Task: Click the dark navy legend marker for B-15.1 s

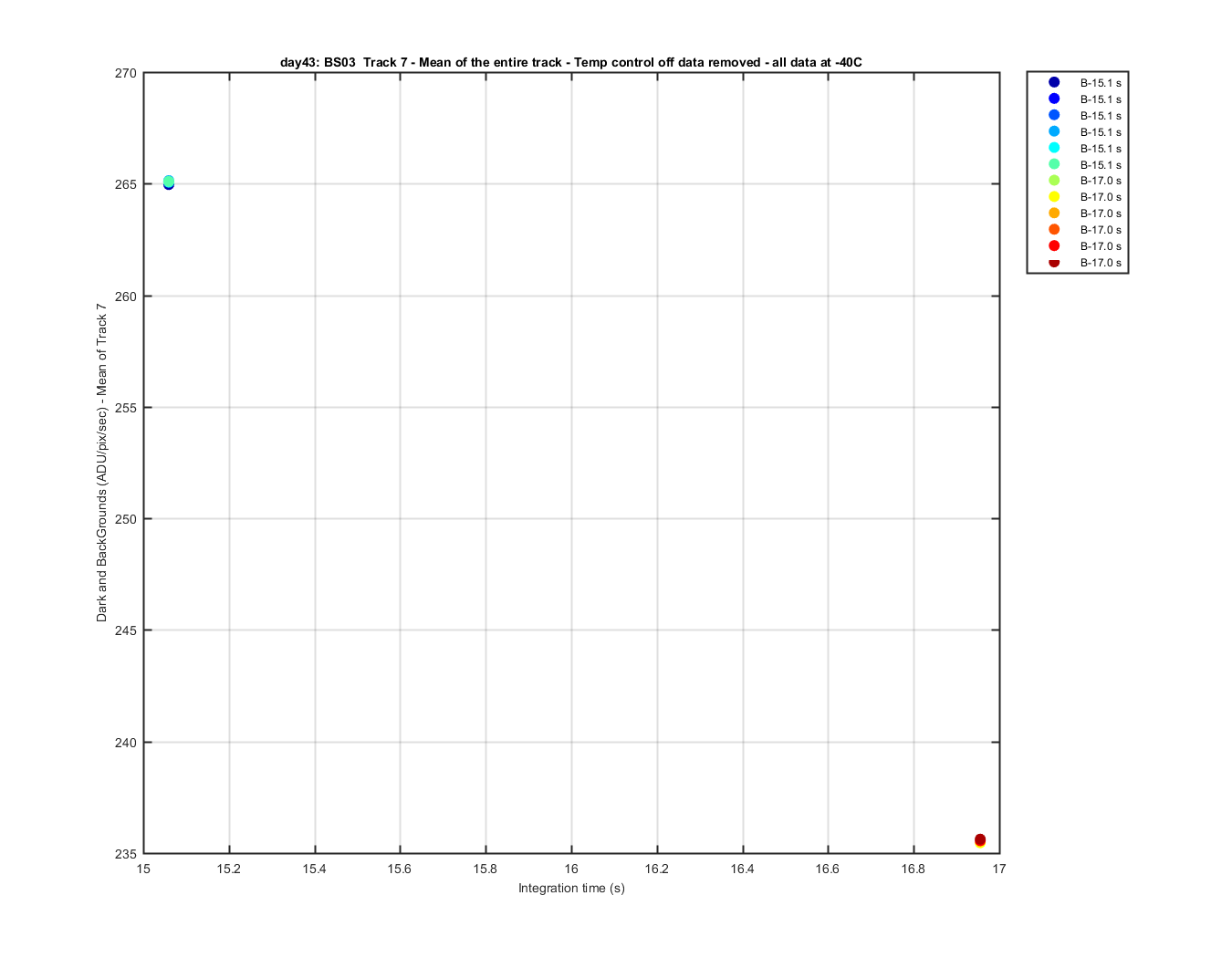Action: [1054, 82]
